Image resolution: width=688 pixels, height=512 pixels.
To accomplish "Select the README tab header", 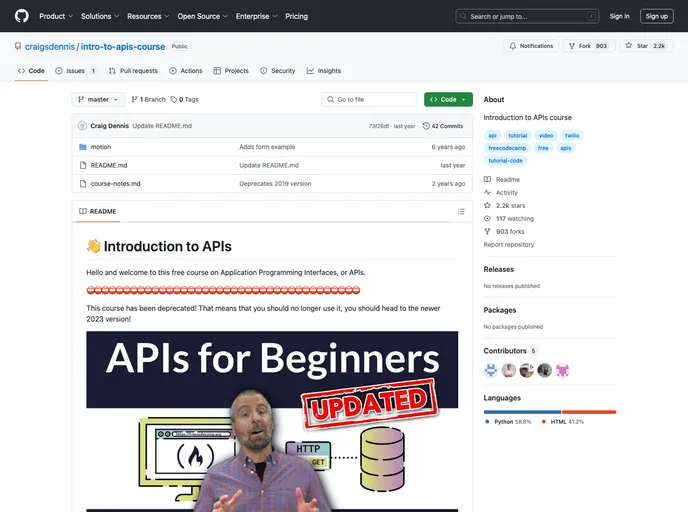I will tap(97, 211).
